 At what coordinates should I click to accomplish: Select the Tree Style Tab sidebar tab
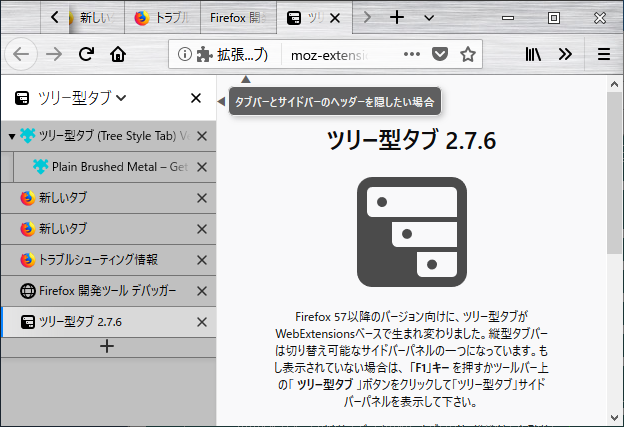pyautogui.click(x=108, y=136)
